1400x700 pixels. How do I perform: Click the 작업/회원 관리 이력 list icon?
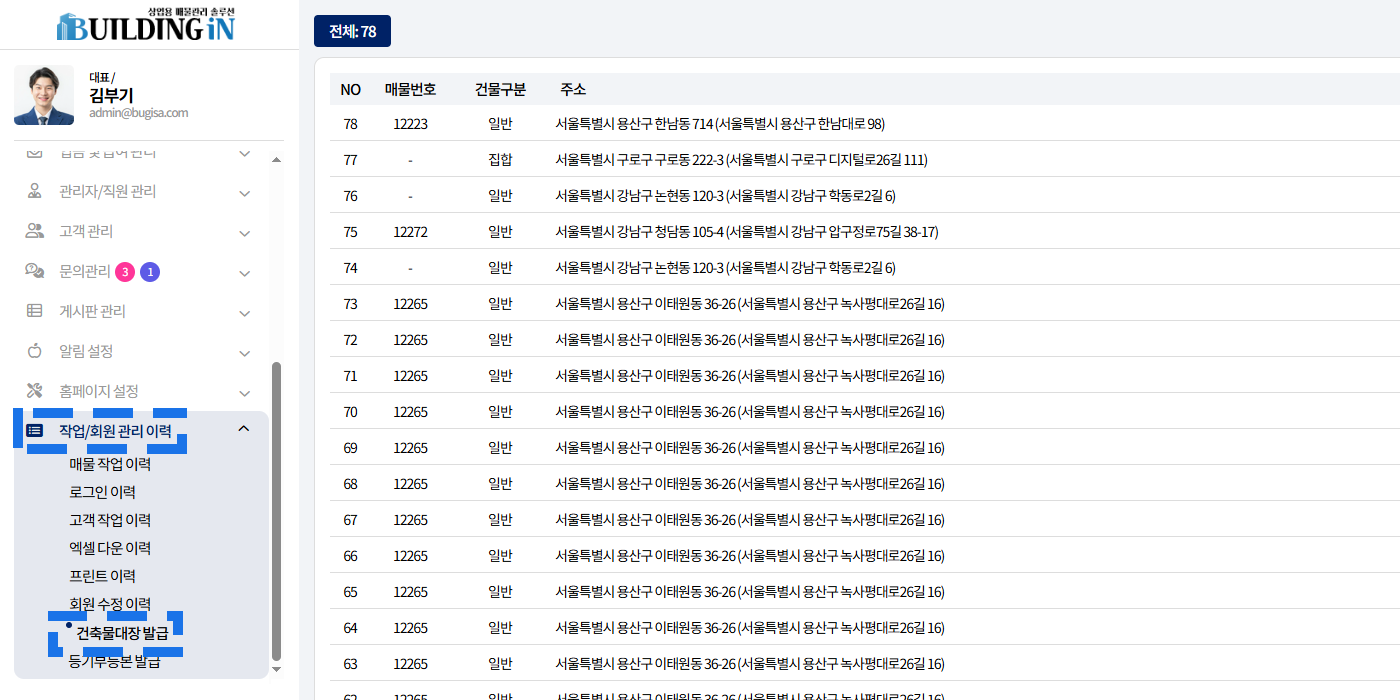point(35,431)
